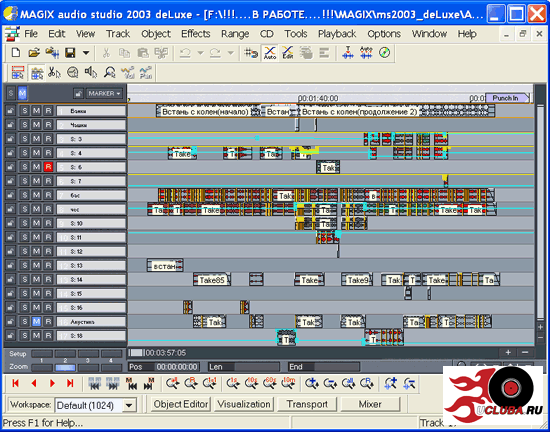
Task: Click the Save floppy disk icon
Action: 70,53
